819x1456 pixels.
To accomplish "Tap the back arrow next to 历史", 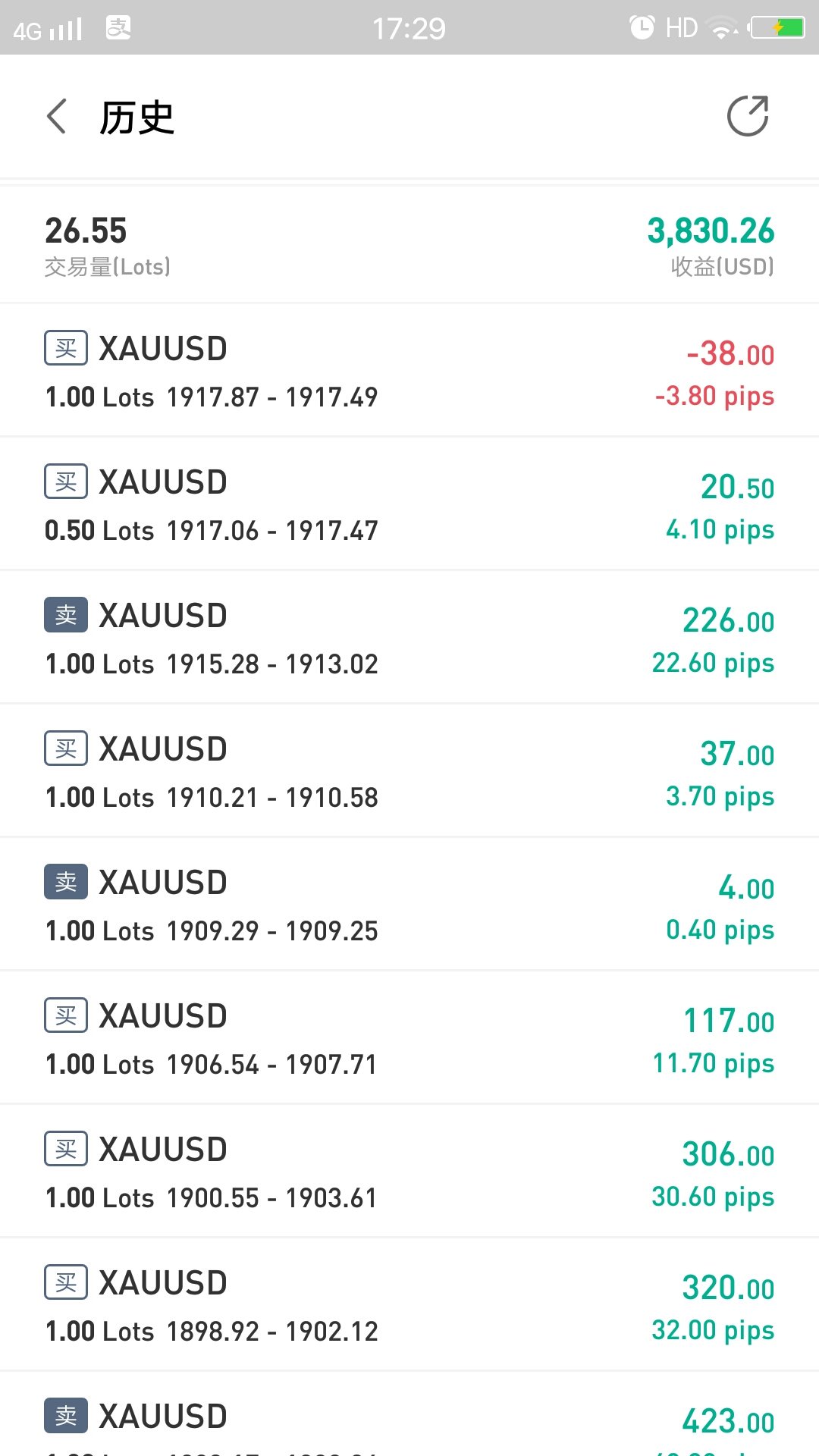I will click(57, 116).
